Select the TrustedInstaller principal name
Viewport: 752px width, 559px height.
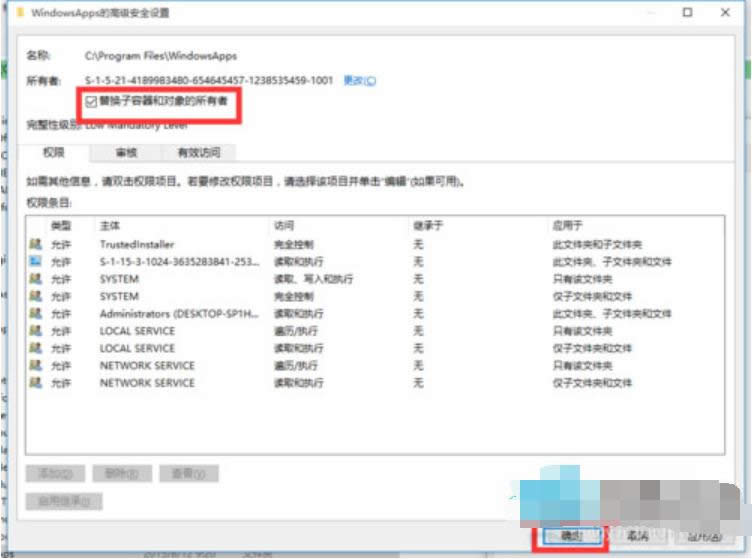137,245
